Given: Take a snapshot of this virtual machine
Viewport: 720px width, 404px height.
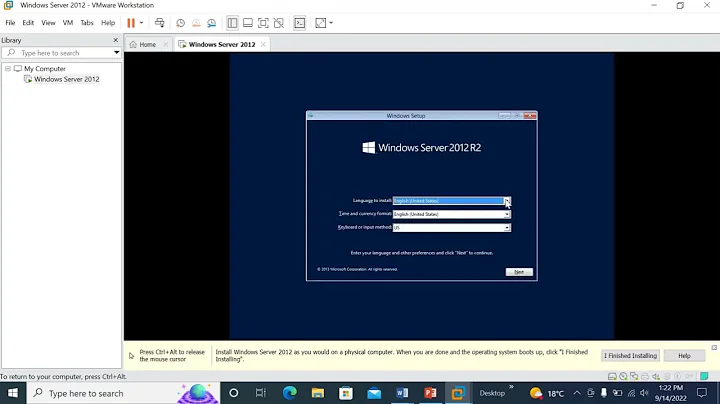Looking at the screenshot, I should point(180,23).
